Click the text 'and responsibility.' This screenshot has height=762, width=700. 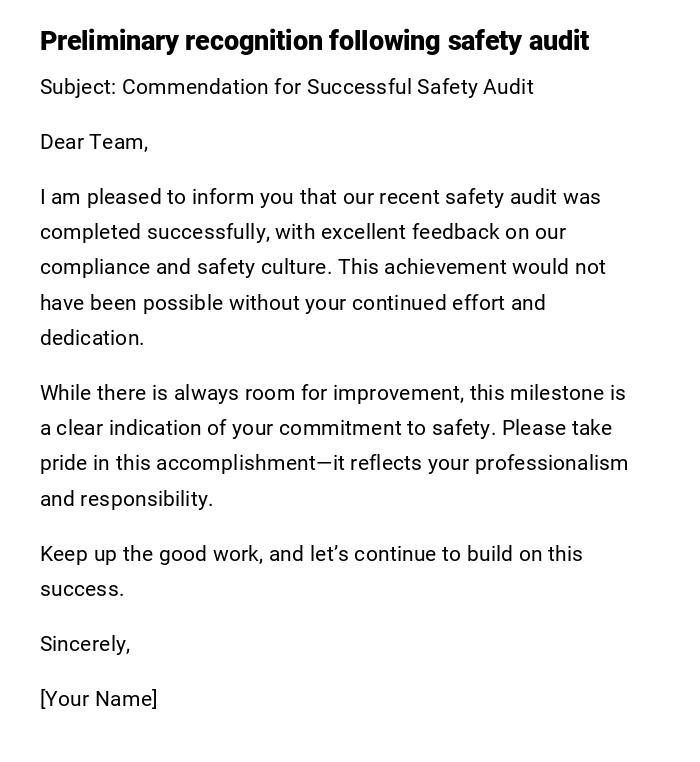tap(126, 499)
